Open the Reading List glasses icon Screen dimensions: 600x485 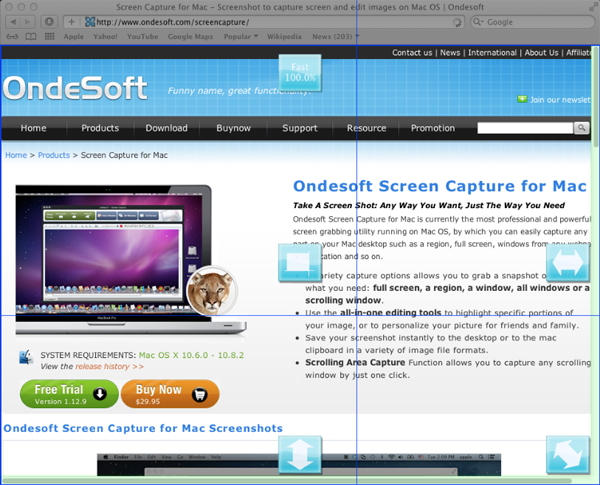(12, 37)
